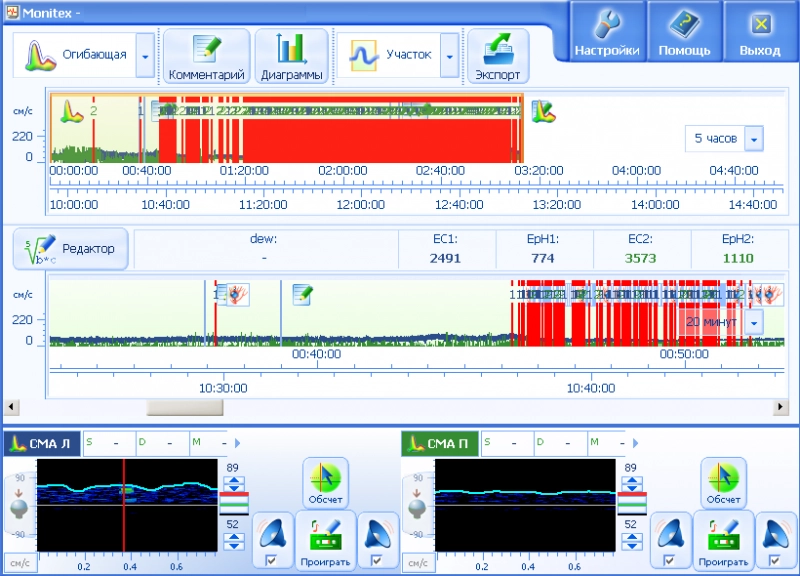Select the СМА Л channel tab
The width and height of the screenshot is (800, 576).
point(42,444)
